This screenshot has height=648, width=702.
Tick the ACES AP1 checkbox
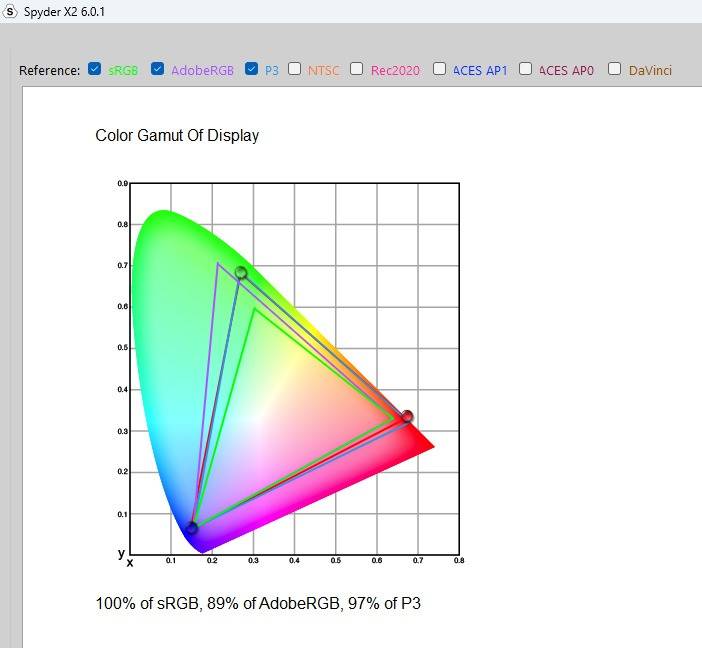point(440,70)
